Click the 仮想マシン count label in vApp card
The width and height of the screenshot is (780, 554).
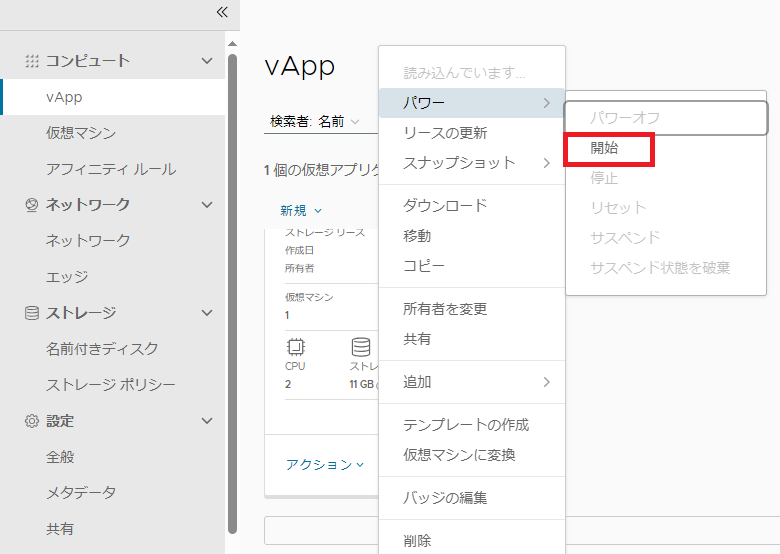(309, 297)
